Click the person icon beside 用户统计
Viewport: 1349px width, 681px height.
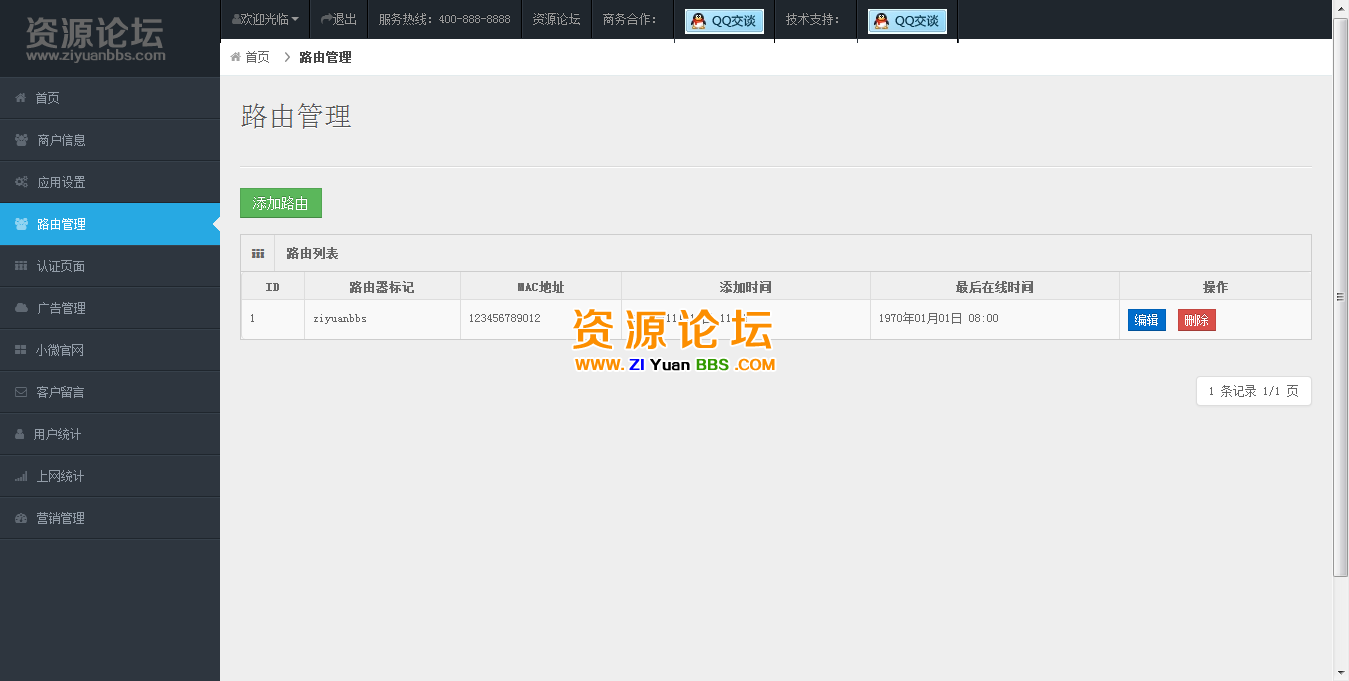[20, 434]
